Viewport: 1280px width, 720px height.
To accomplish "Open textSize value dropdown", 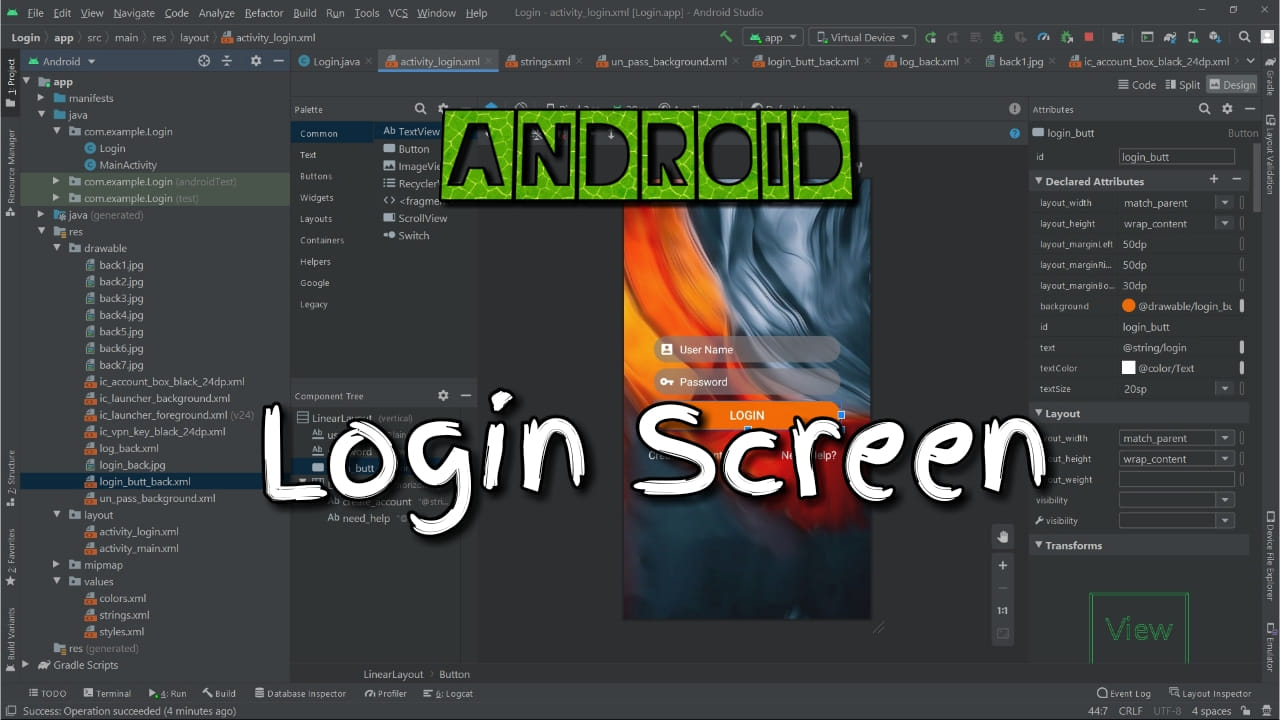I will pos(1224,389).
